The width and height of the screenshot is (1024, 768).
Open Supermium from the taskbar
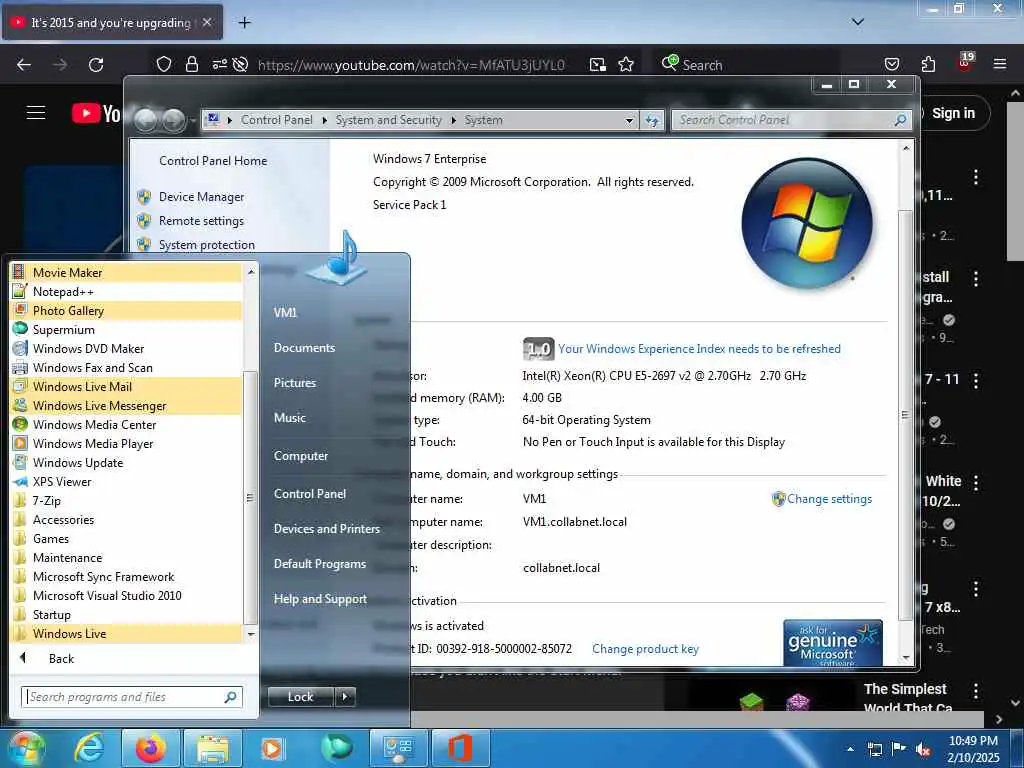[x=336, y=748]
